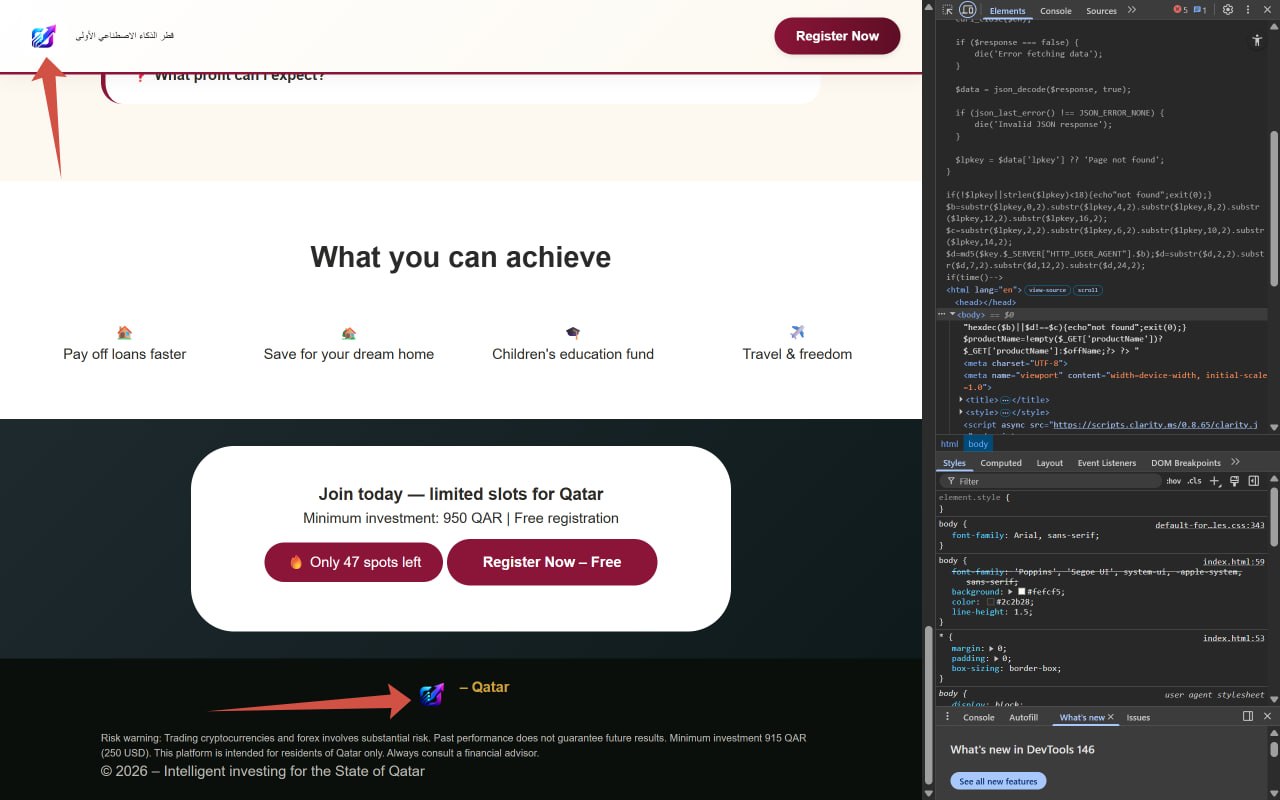Toggle the :hov element state panel
This screenshot has height=800, width=1280.
point(1173,481)
